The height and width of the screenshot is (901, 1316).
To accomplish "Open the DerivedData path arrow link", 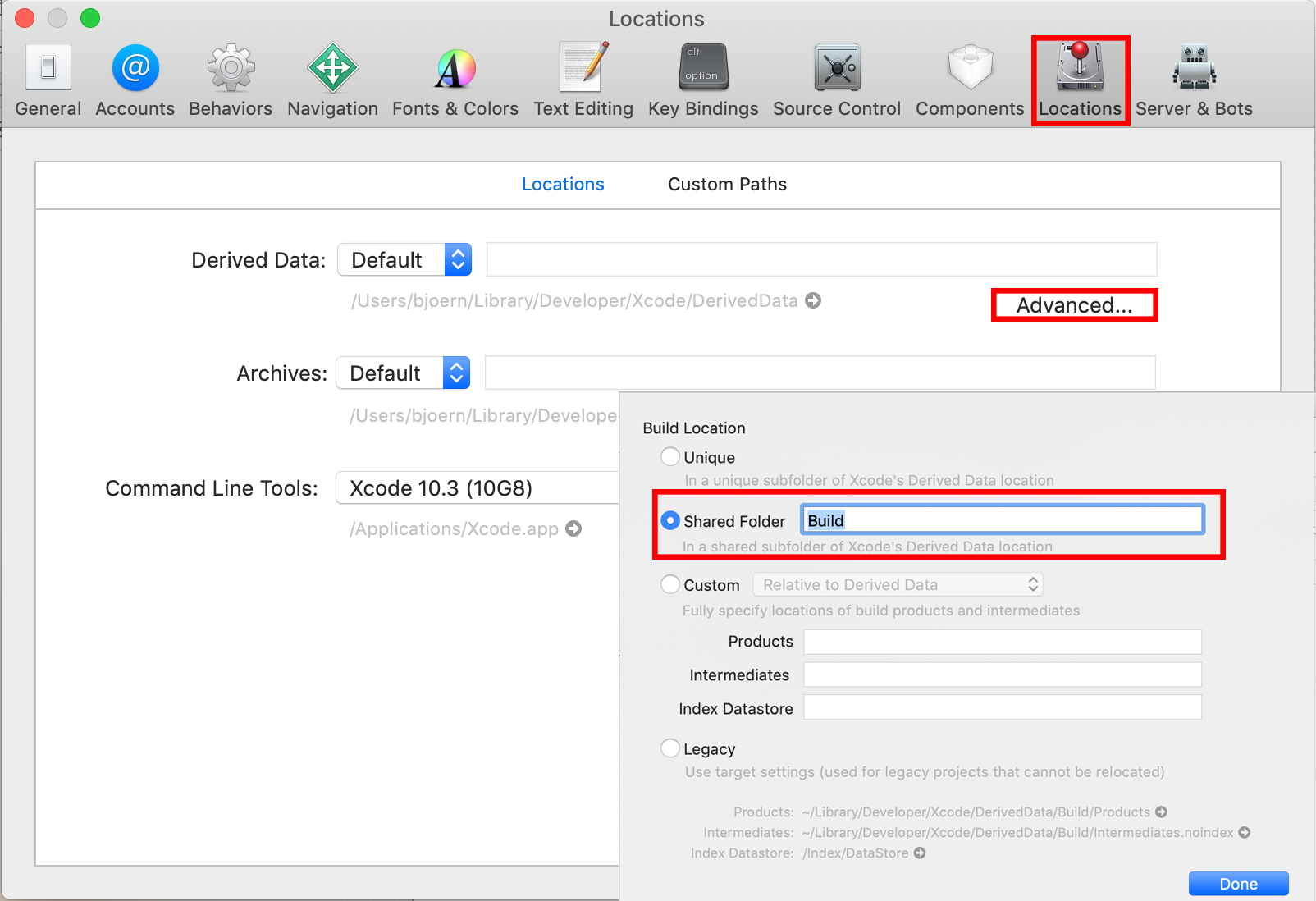I will coord(812,300).
